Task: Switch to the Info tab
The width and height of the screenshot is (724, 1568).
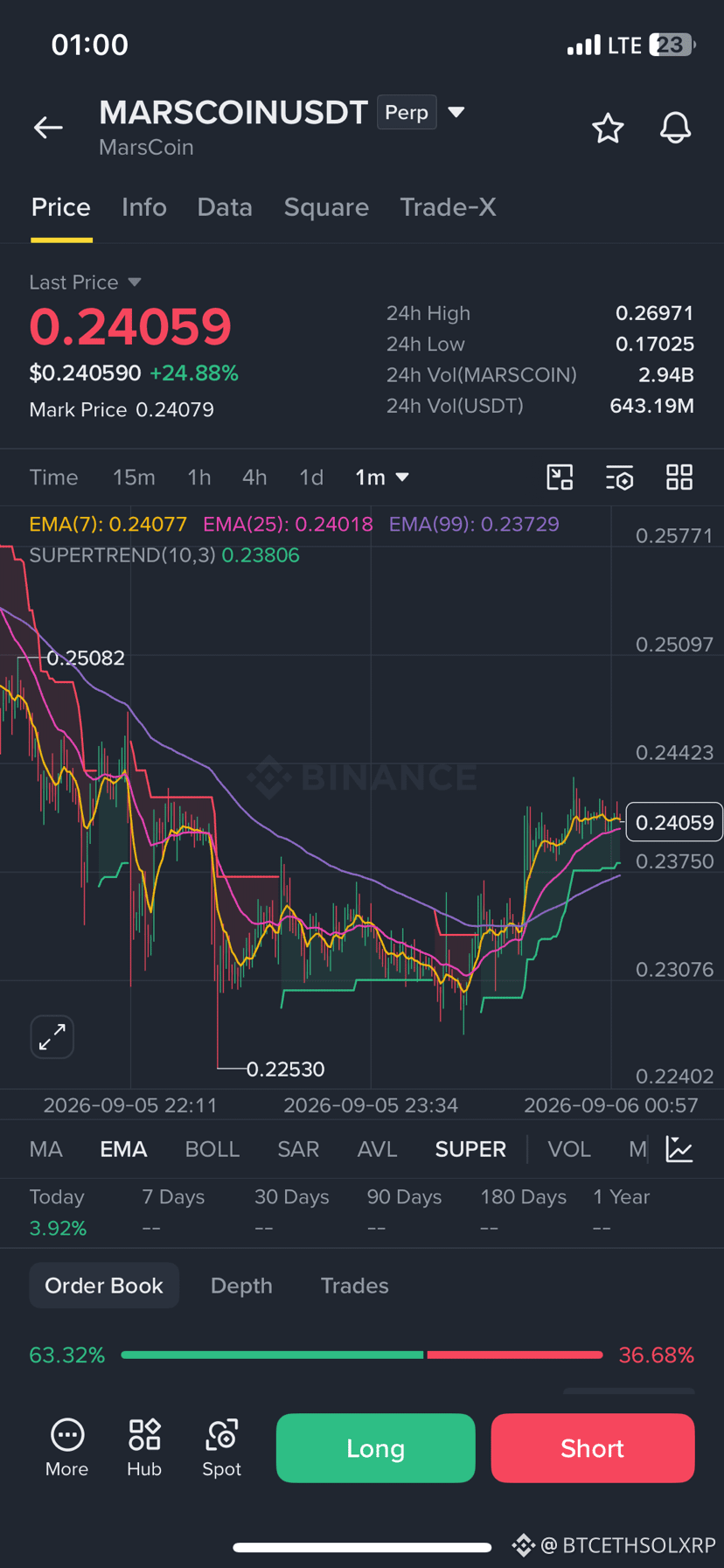Action: point(144,207)
